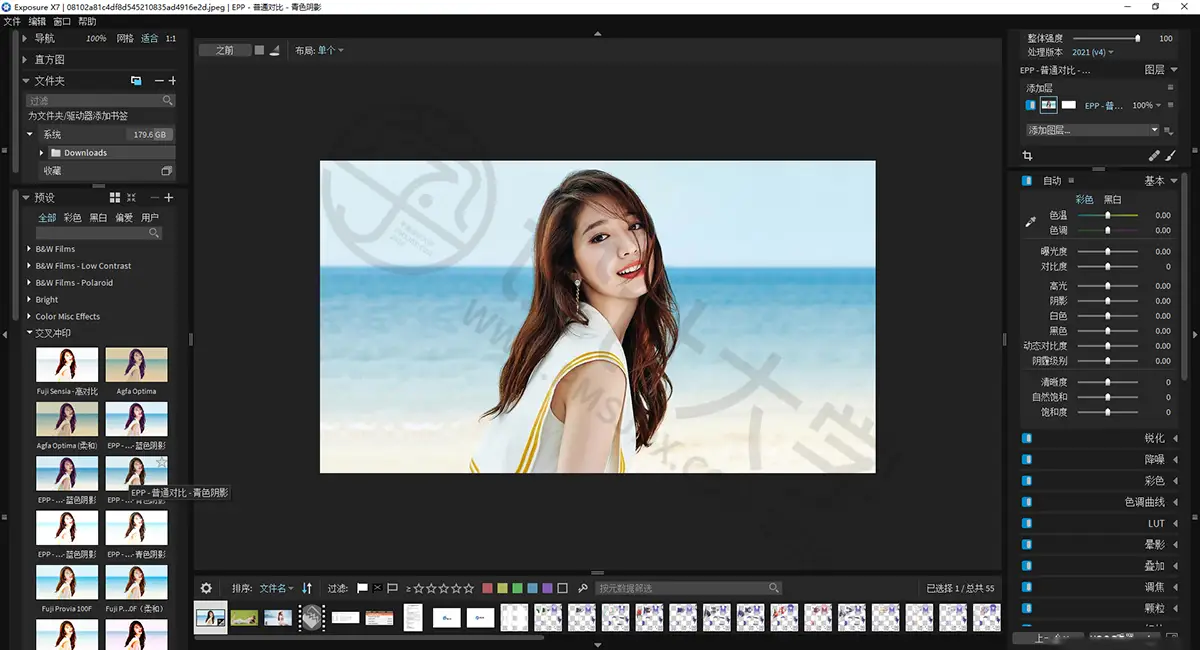This screenshot has height=650, width=1200.
Task: Open the filmstrip settings gear
Action: pyautogui.click(x=206, y=588)
